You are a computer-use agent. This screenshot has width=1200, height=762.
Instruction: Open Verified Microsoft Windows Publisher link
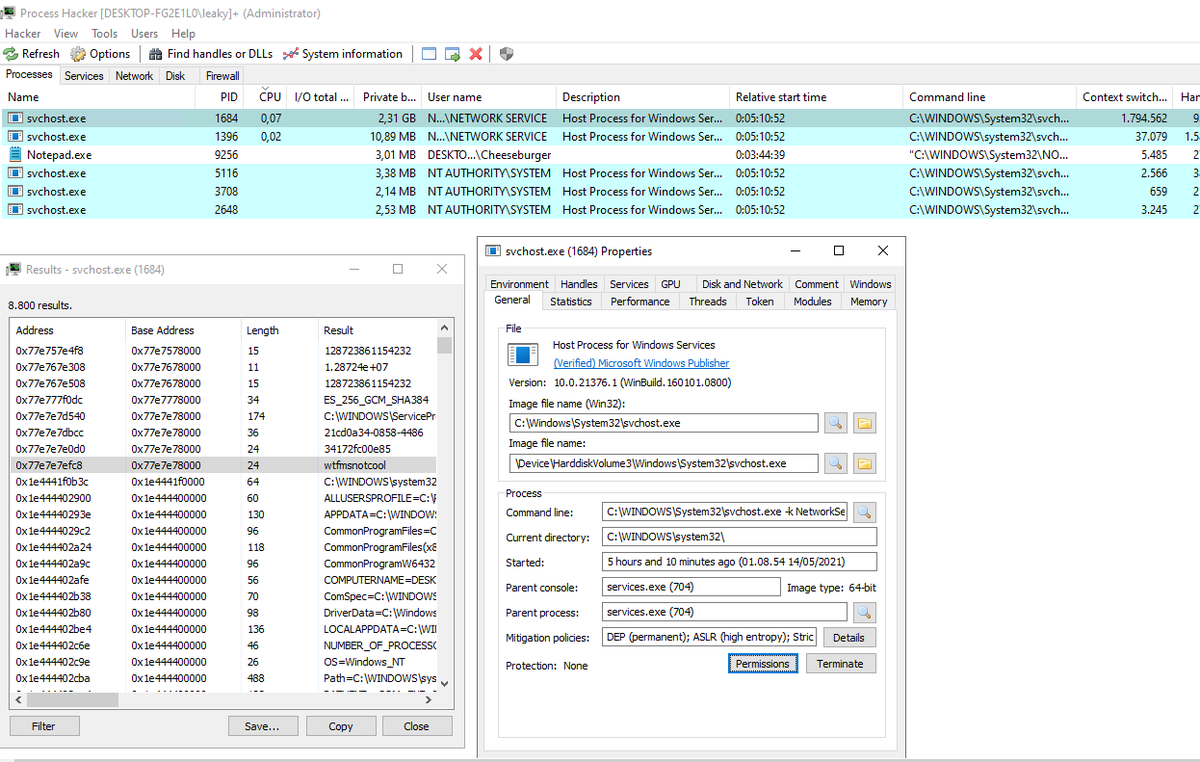[x=641, y=363]
